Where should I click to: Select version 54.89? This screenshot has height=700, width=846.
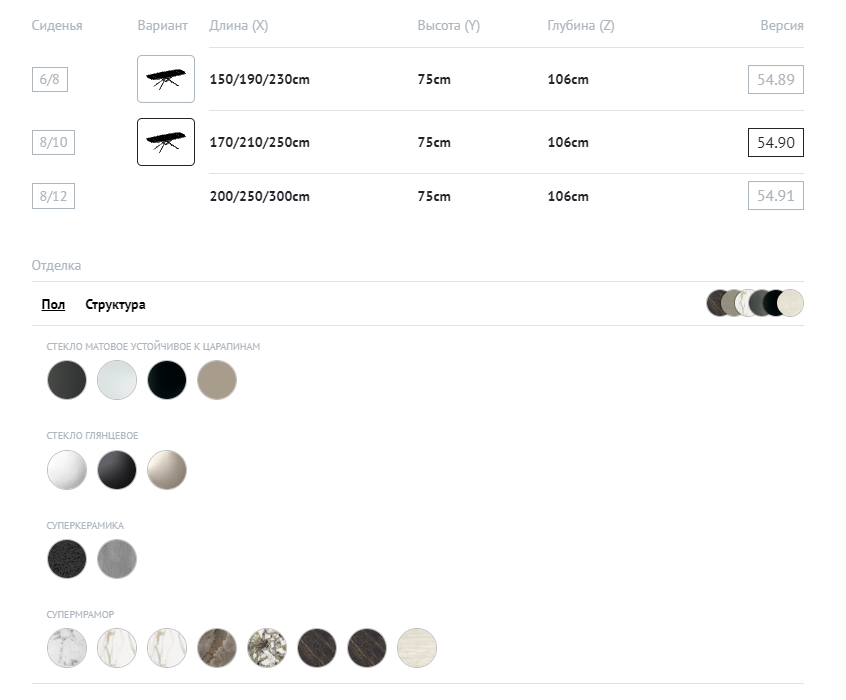pos(775,80)
